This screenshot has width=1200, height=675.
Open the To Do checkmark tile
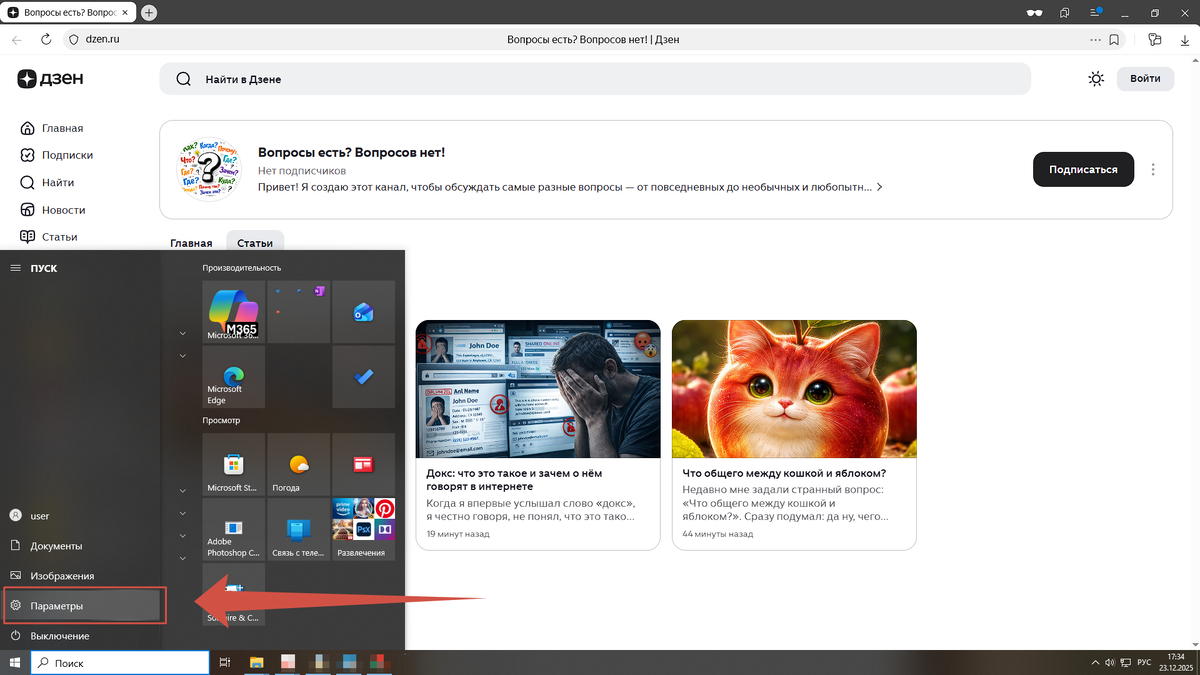click(363, 377)
